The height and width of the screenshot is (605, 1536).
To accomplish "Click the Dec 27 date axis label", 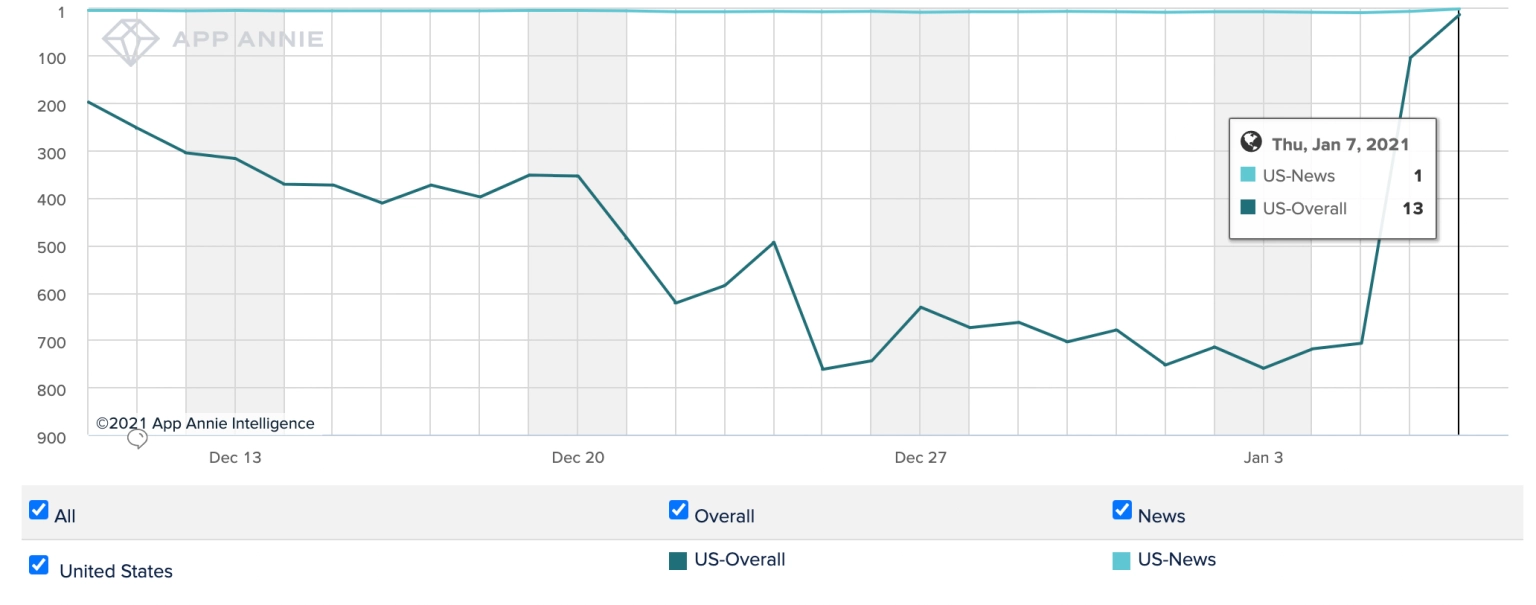I will (x=920, y=458).
